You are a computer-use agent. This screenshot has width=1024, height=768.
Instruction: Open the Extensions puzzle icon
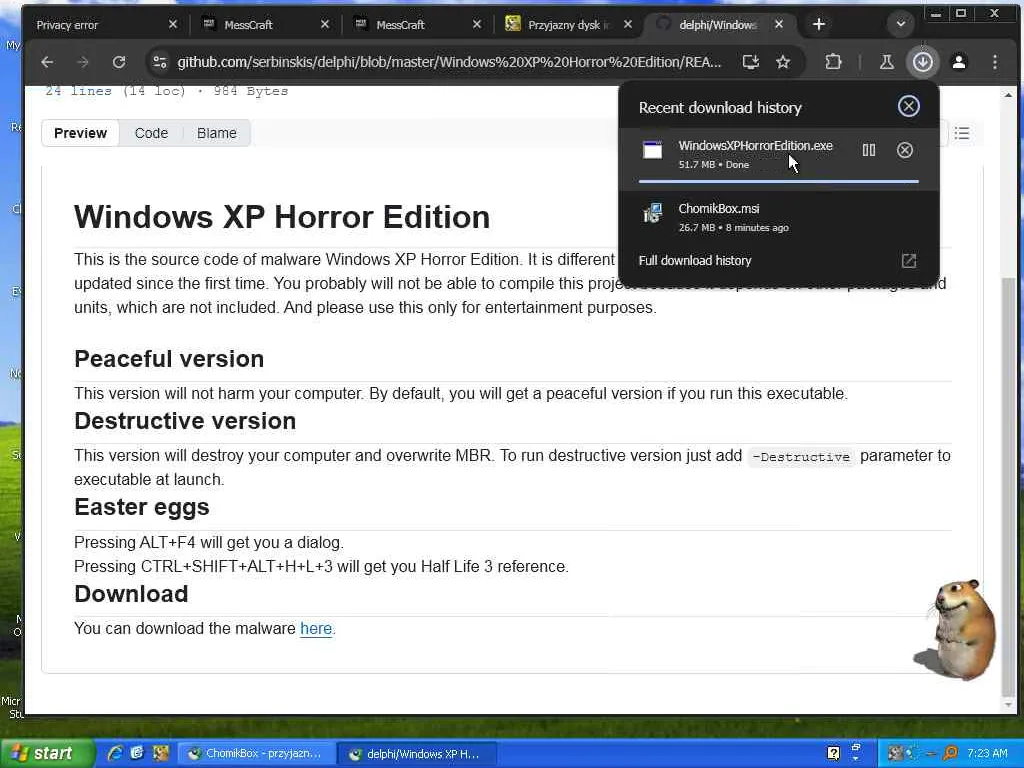(833, 62)
